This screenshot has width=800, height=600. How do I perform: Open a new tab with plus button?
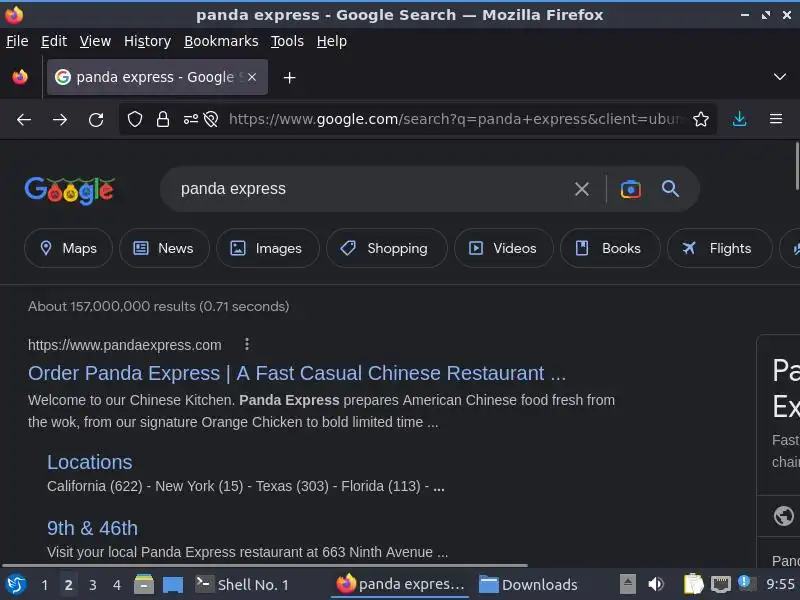click(289, 78)
